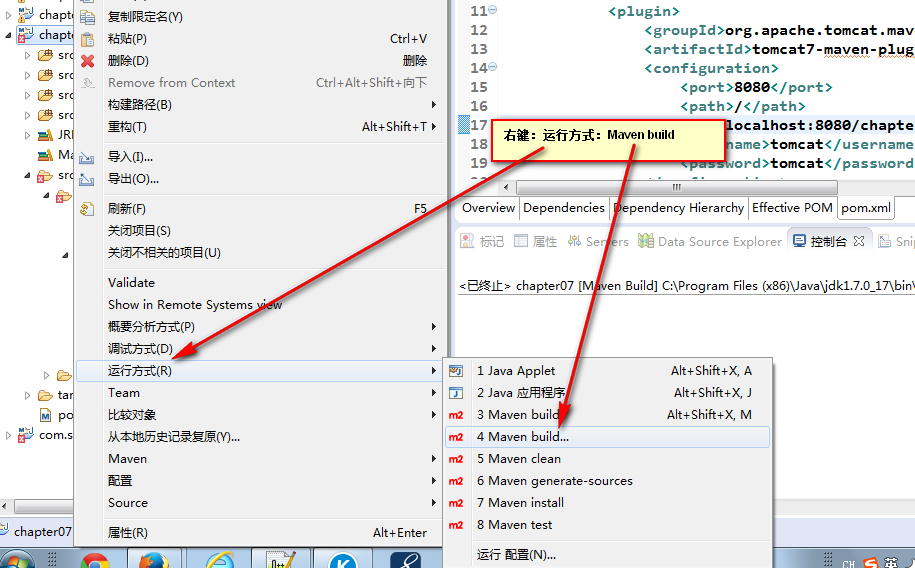
Task: Switch to the Dependency Hierarchy tab
Action: point(679,208)
